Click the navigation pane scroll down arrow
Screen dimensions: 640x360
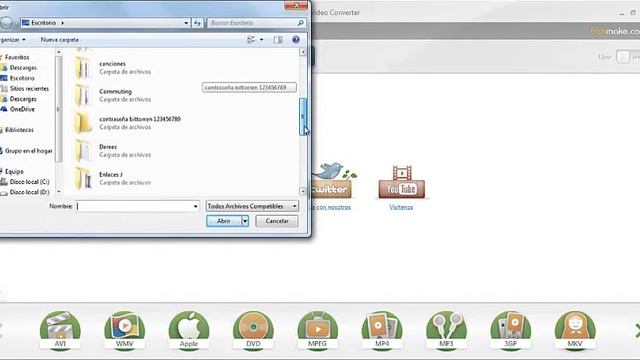[x=59, y=191]
